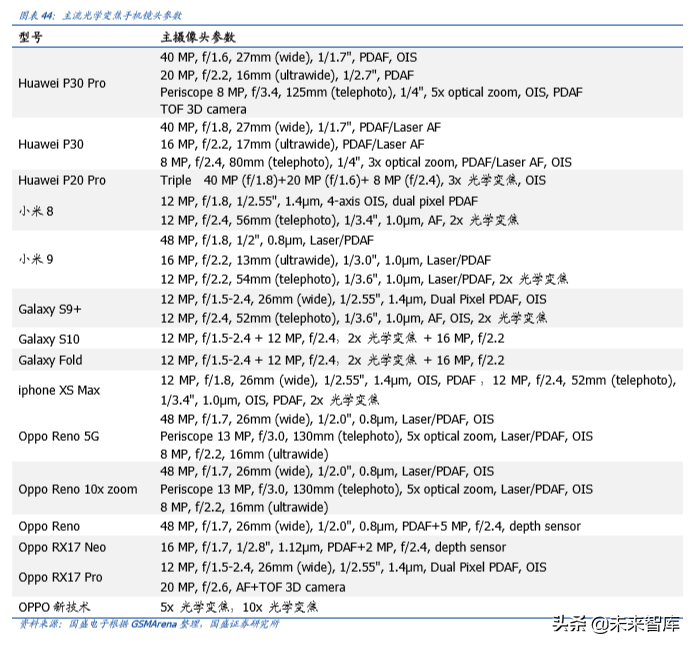Click the Oppo Reno 10x zoom 'Periscope 13 MP' line
The width and height of the screenshot is (695, 648).
coord(376,489)
